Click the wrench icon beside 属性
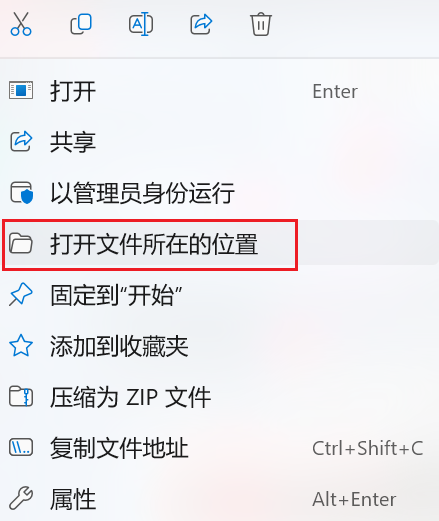439x521 pixels. (21, 498)
